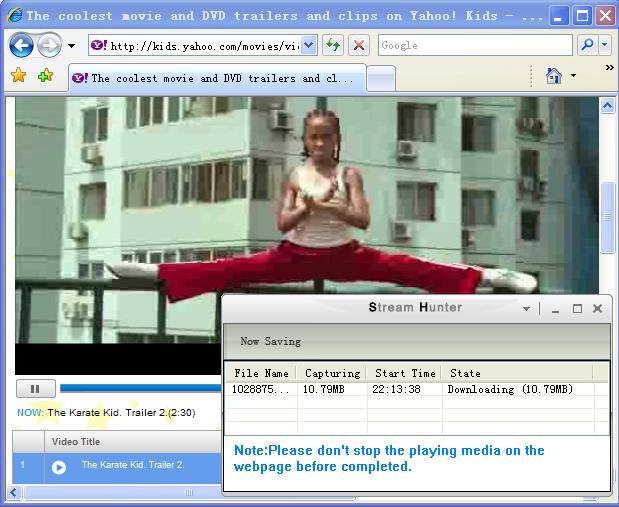
Task: Click the 'Downloading (10.79MB)' state cell
Action: click(510, 389)
